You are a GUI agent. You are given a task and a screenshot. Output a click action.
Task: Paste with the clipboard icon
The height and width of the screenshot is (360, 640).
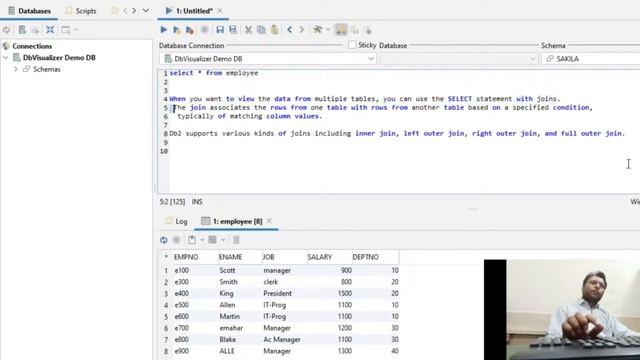[x=275, y=30]
